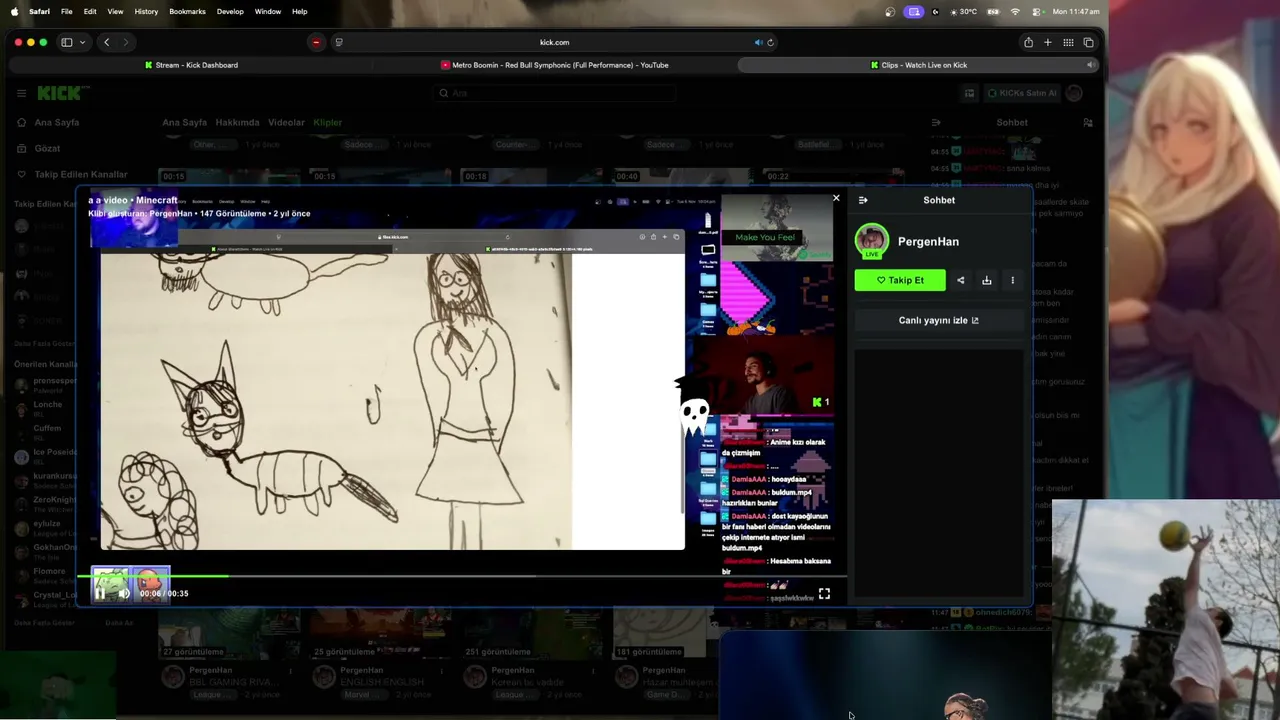Show the Safari start page grid
This screenshot has height=720, width=1280.
coord(1068,42)
